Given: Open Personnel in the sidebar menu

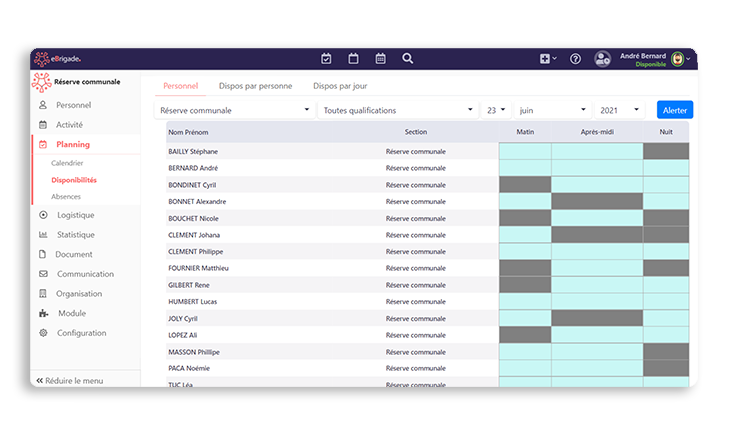Looking at the screenshot, I should (74, 105).
